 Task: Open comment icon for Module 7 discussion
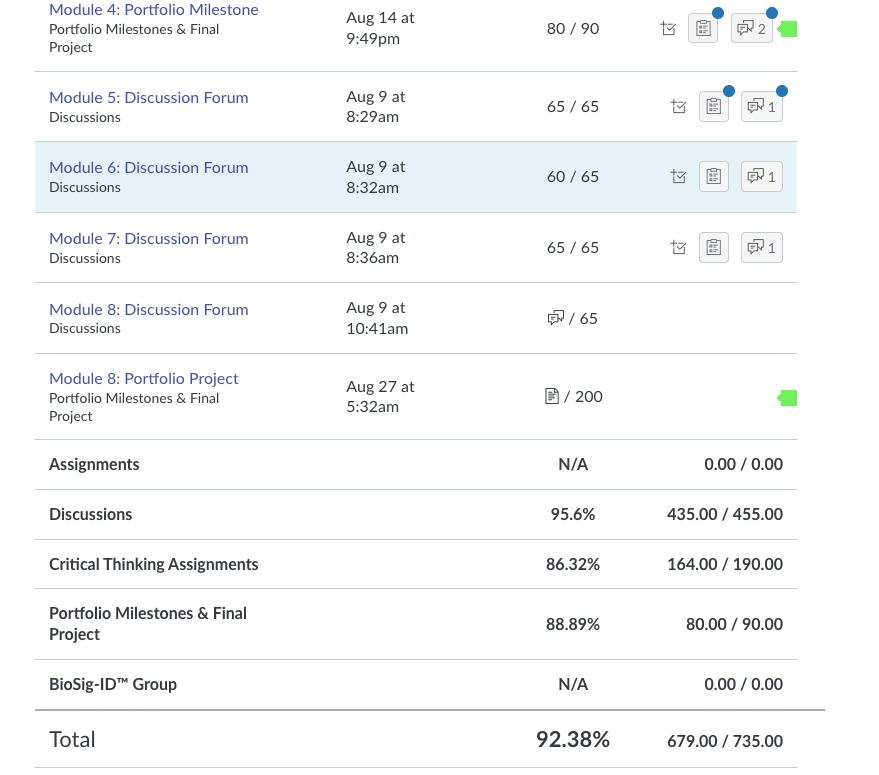click(x=761, y=247)
